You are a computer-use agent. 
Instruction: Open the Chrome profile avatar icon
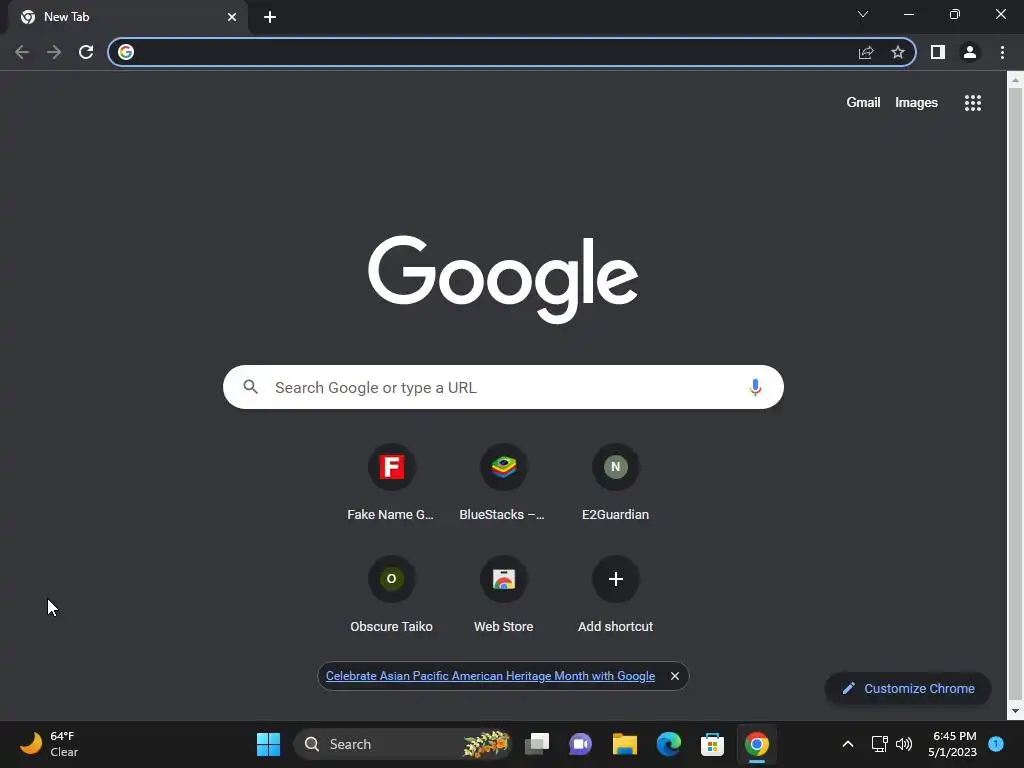pyautogui.click(x=970, y=52)
